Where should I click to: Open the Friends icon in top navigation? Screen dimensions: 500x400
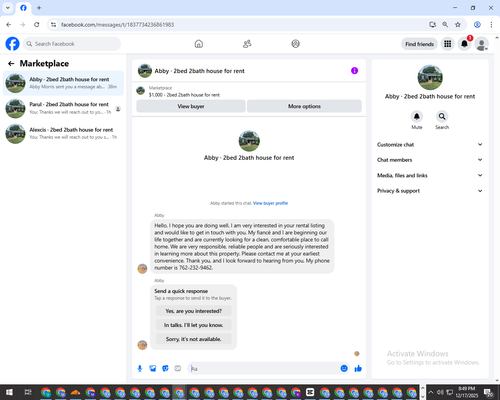[247, 44]
